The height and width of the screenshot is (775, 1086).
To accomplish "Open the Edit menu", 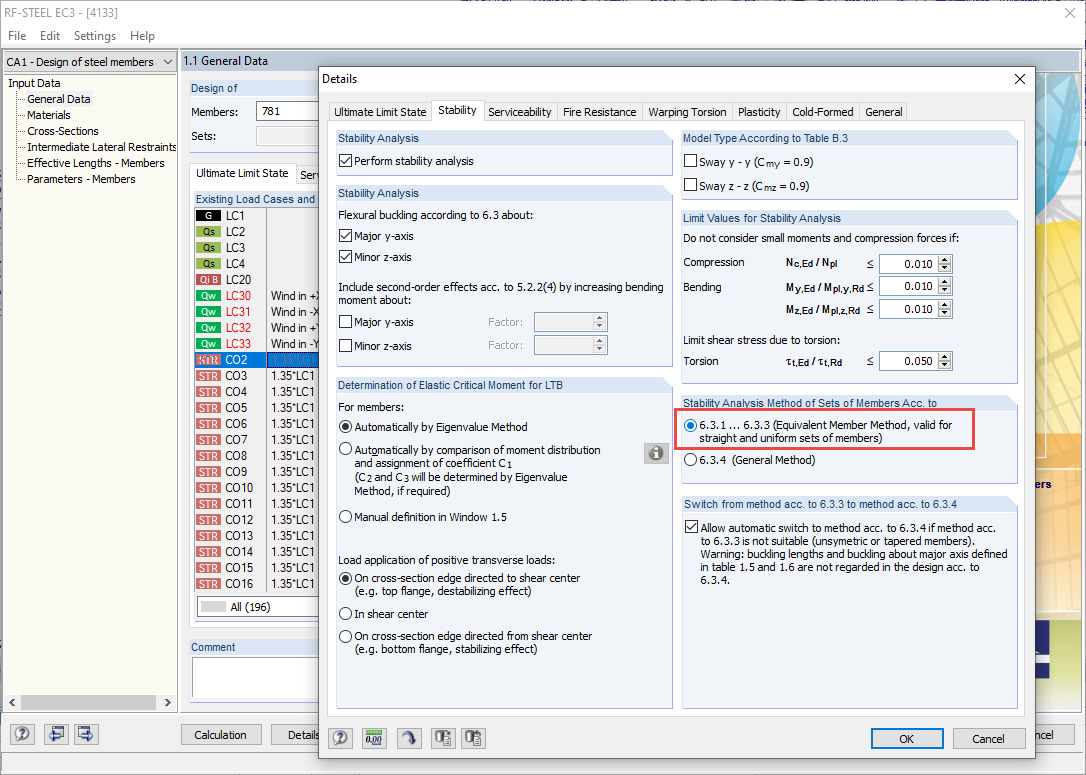I will click(x=50, y=36).
